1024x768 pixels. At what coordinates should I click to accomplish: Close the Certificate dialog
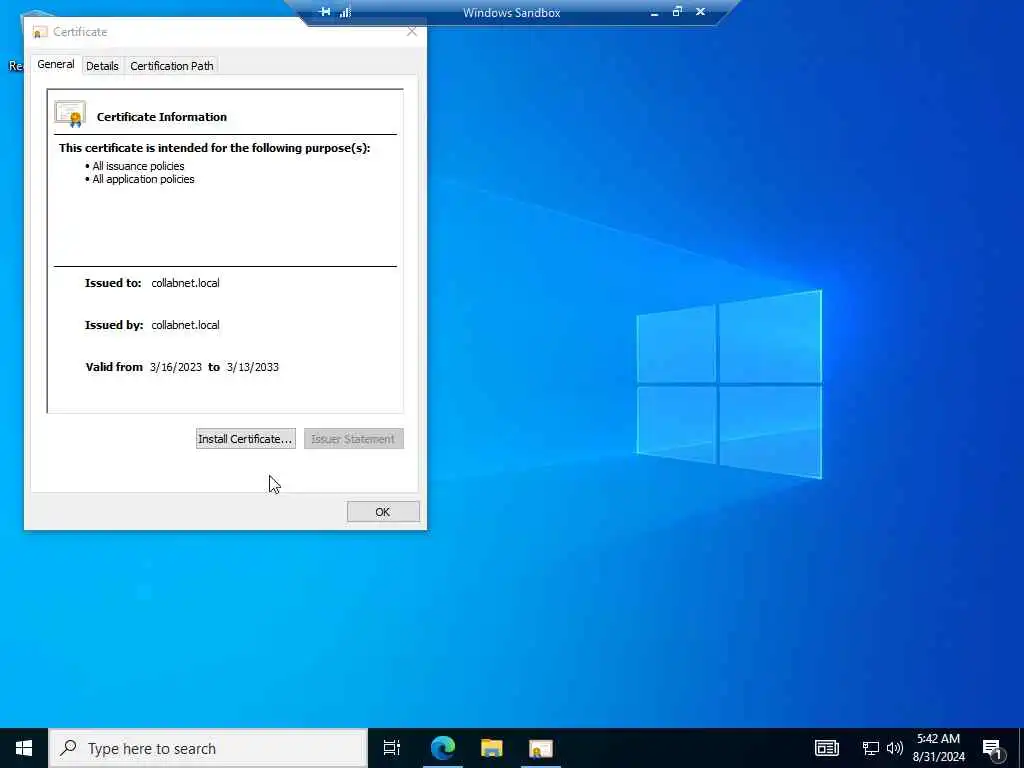tap(411, 31)
